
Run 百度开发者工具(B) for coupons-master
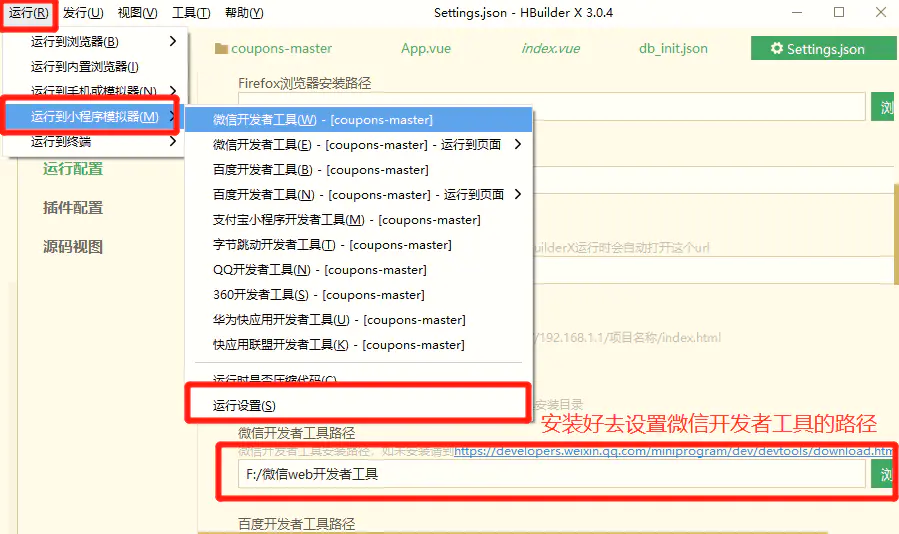[359, 170]
